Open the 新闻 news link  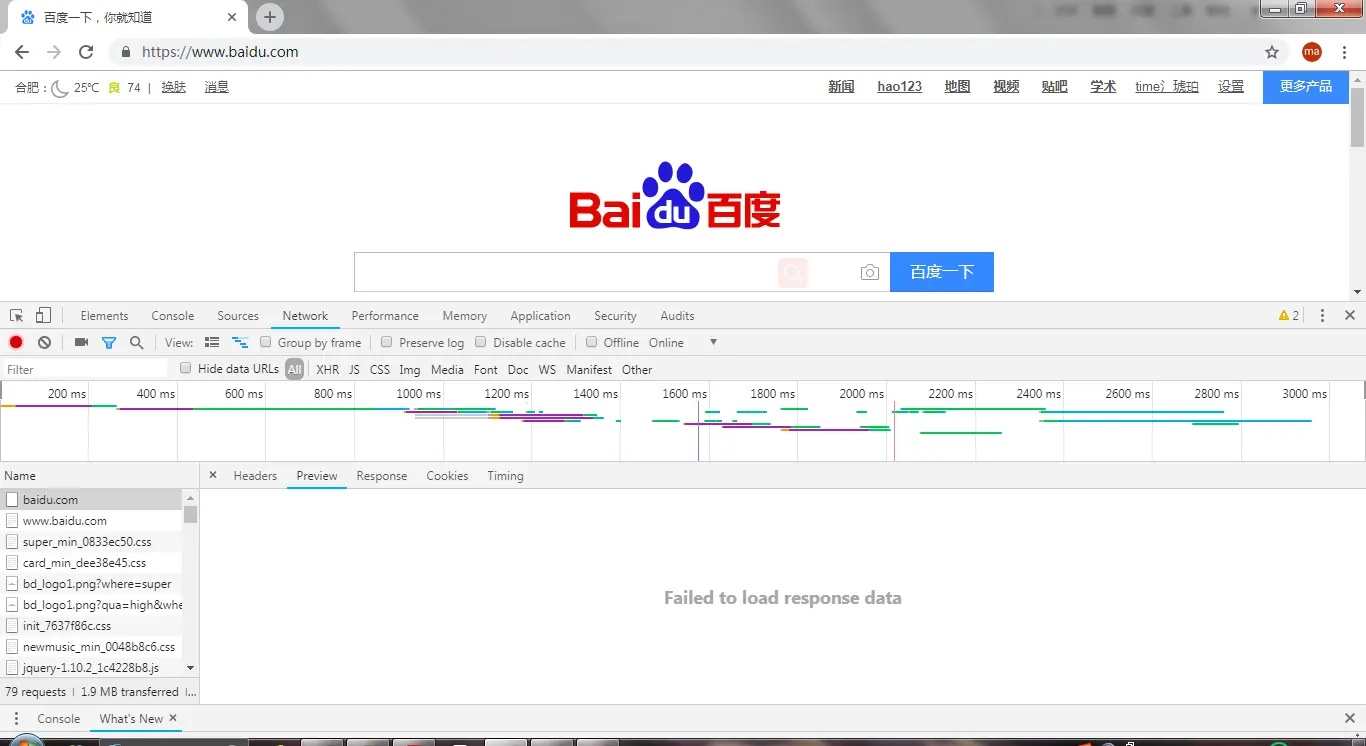pyautogui.click(x=841, y=87)
